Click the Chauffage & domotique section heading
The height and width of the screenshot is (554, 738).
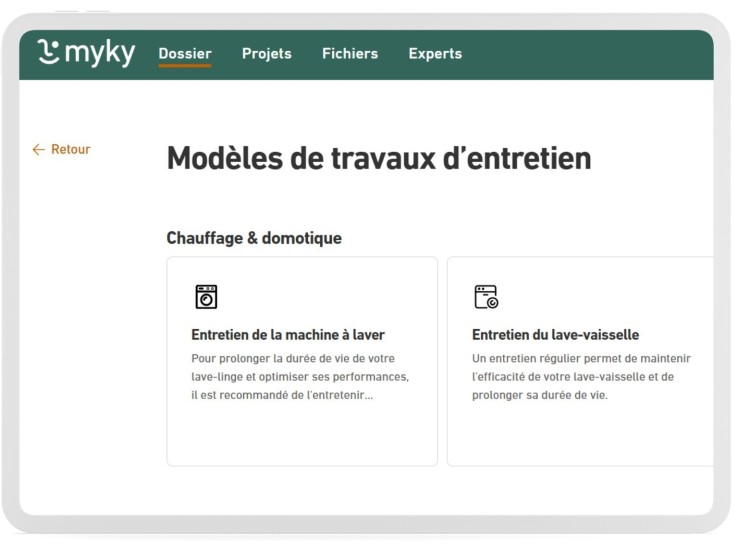(x=254, y=238)
